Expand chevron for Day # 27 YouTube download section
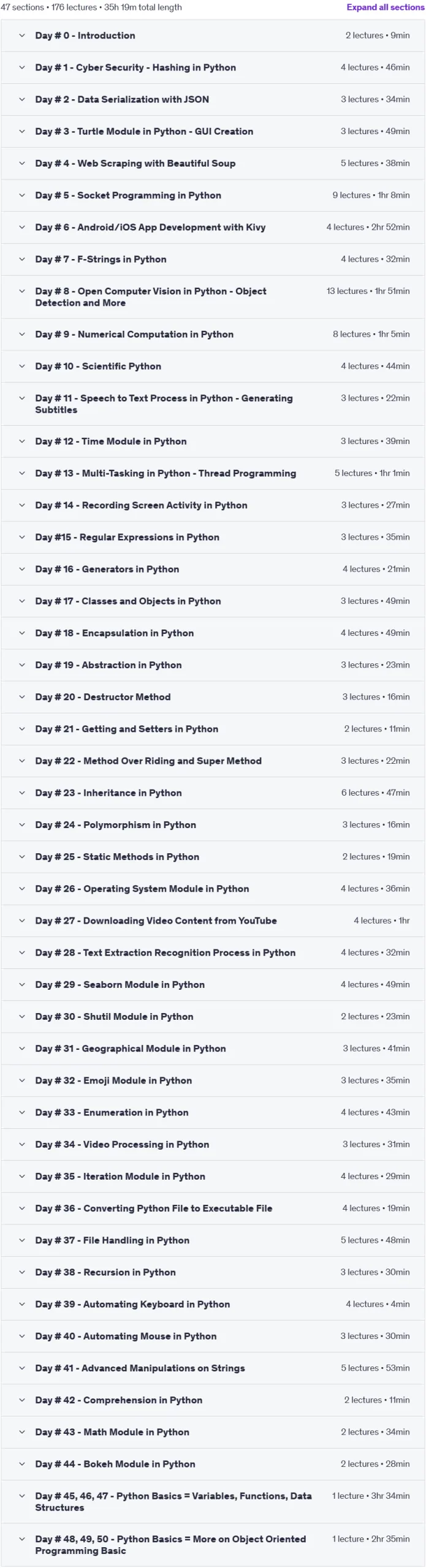 pyautogui.click(x=22, y=921)
